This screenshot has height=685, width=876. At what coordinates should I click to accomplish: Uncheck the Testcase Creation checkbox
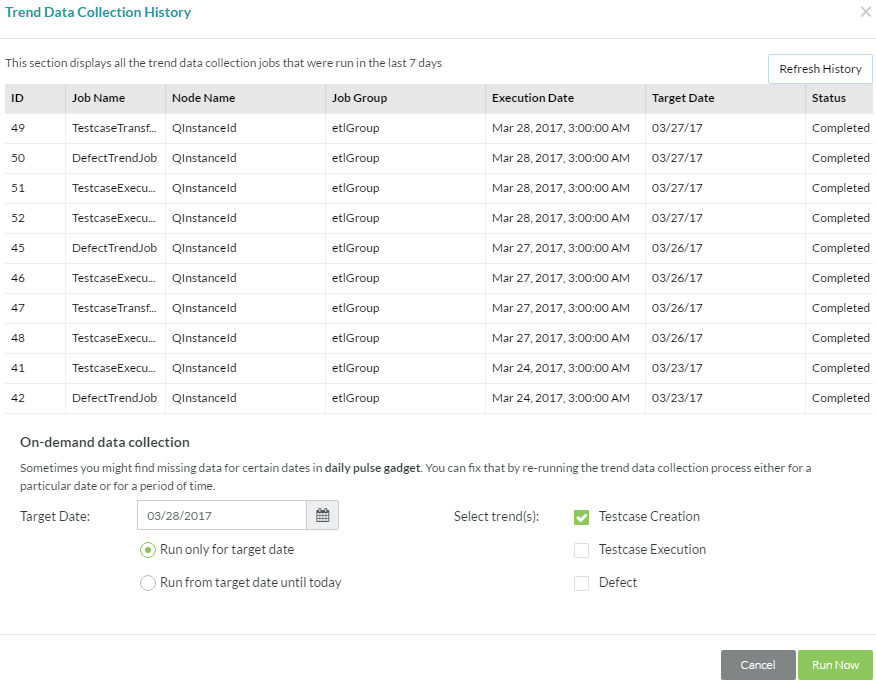pyautogui.click(x=581, y=517)
